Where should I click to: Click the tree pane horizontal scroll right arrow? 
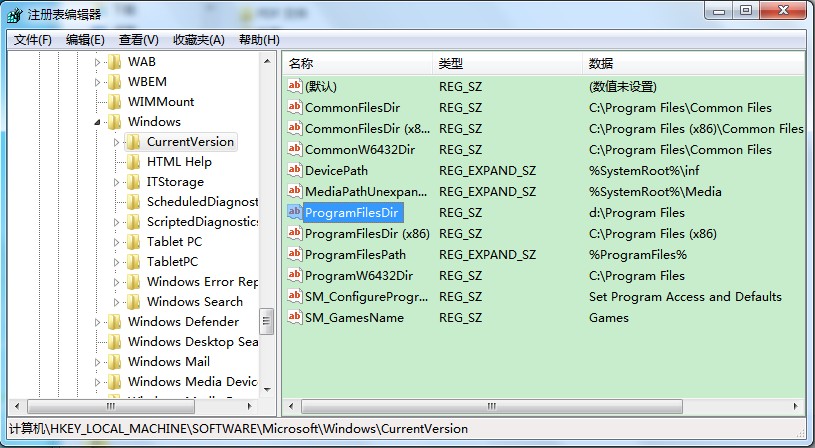[x=249, y=406]
